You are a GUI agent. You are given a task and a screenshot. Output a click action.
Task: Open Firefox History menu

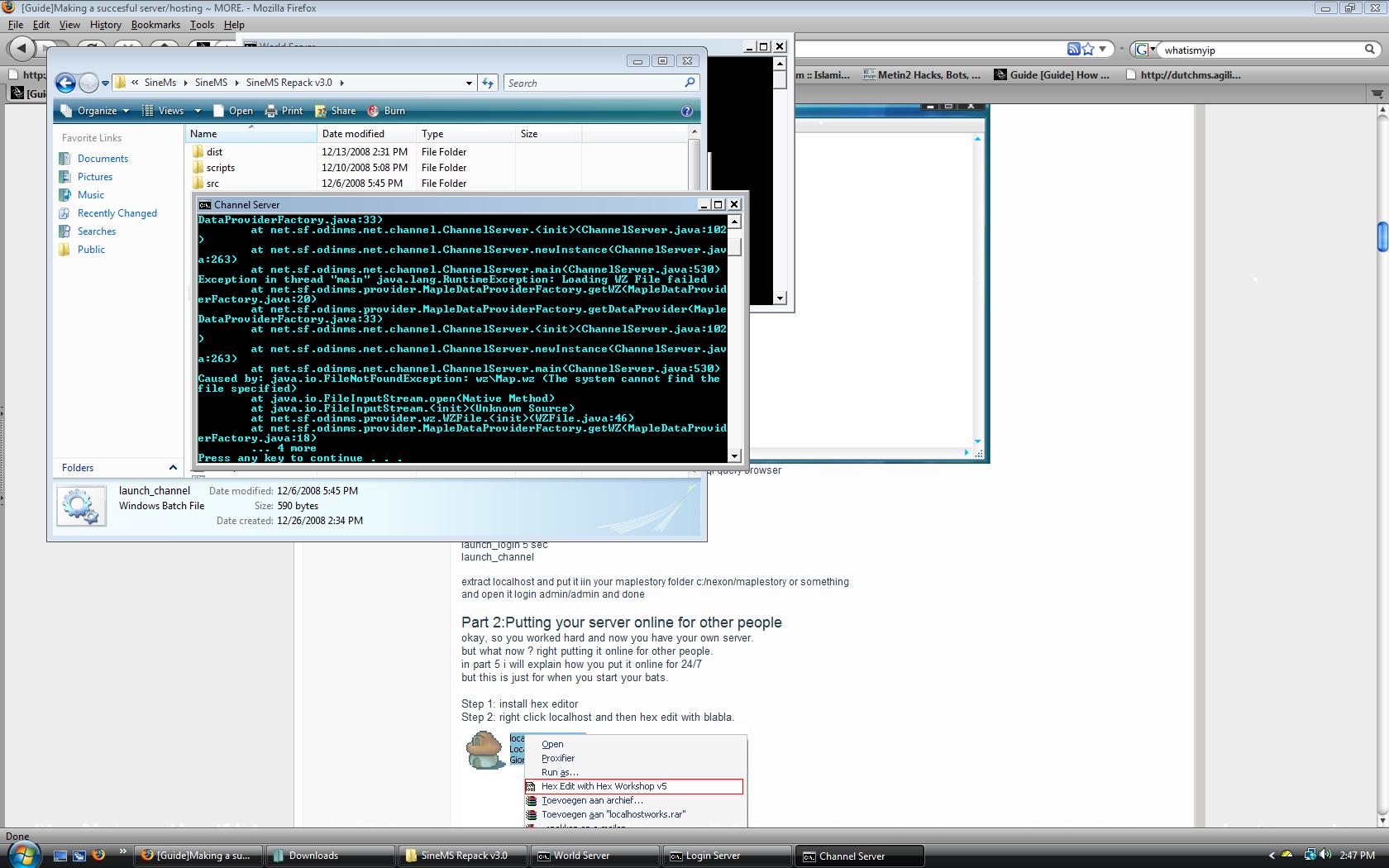(105, 25)
